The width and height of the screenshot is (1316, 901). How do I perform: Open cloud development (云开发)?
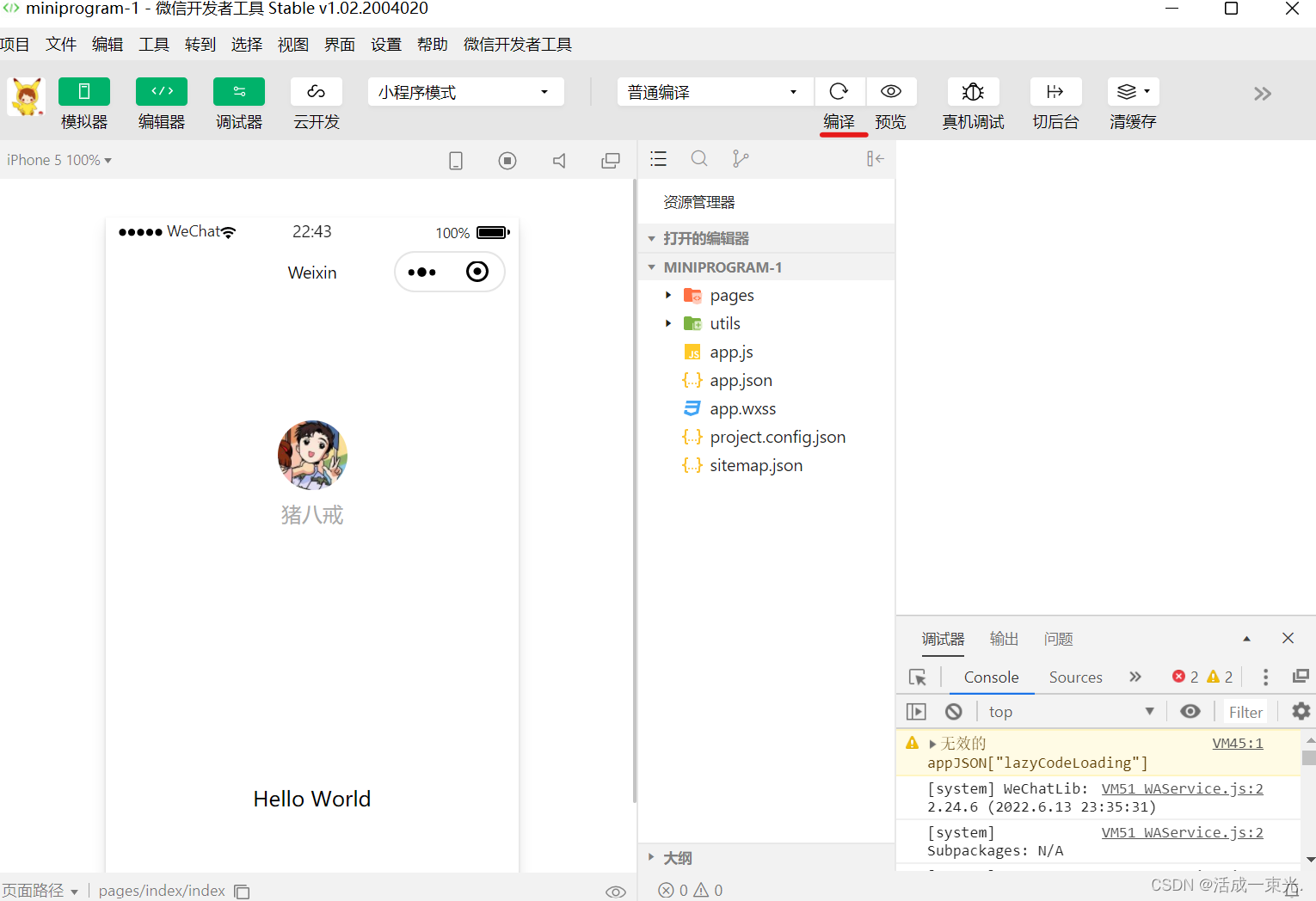(317, 91)
